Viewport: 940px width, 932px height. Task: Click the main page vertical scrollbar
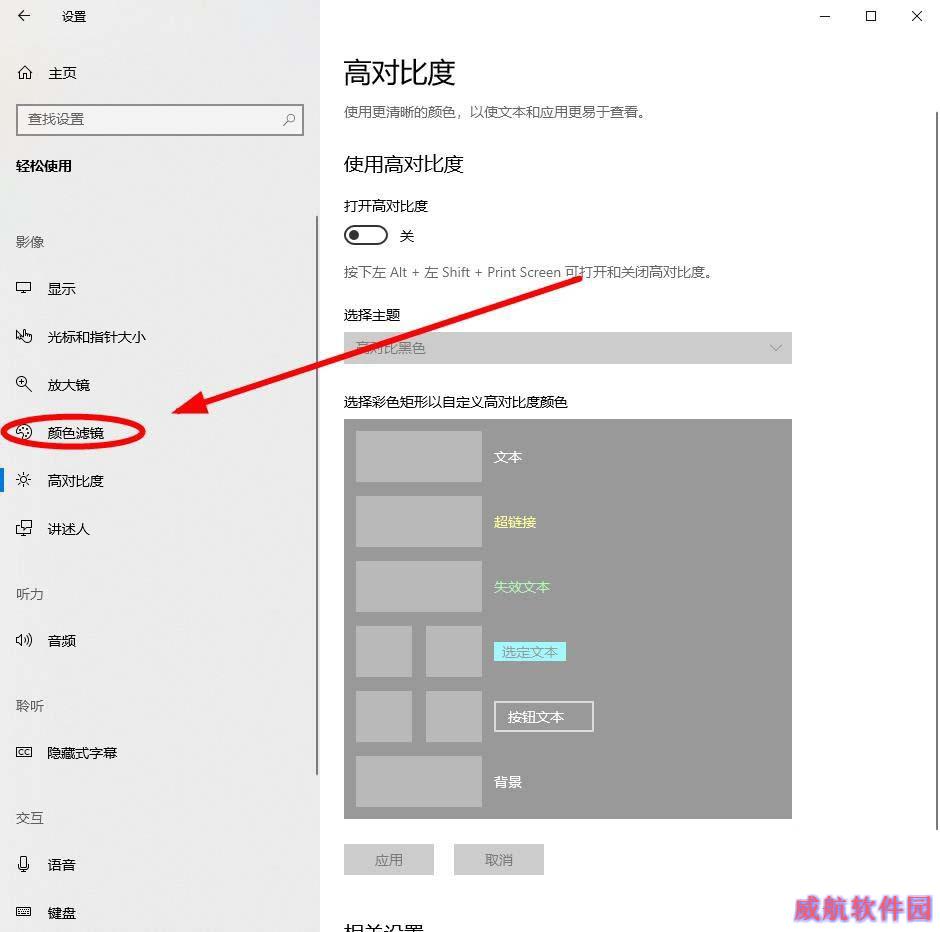(936, 470)
